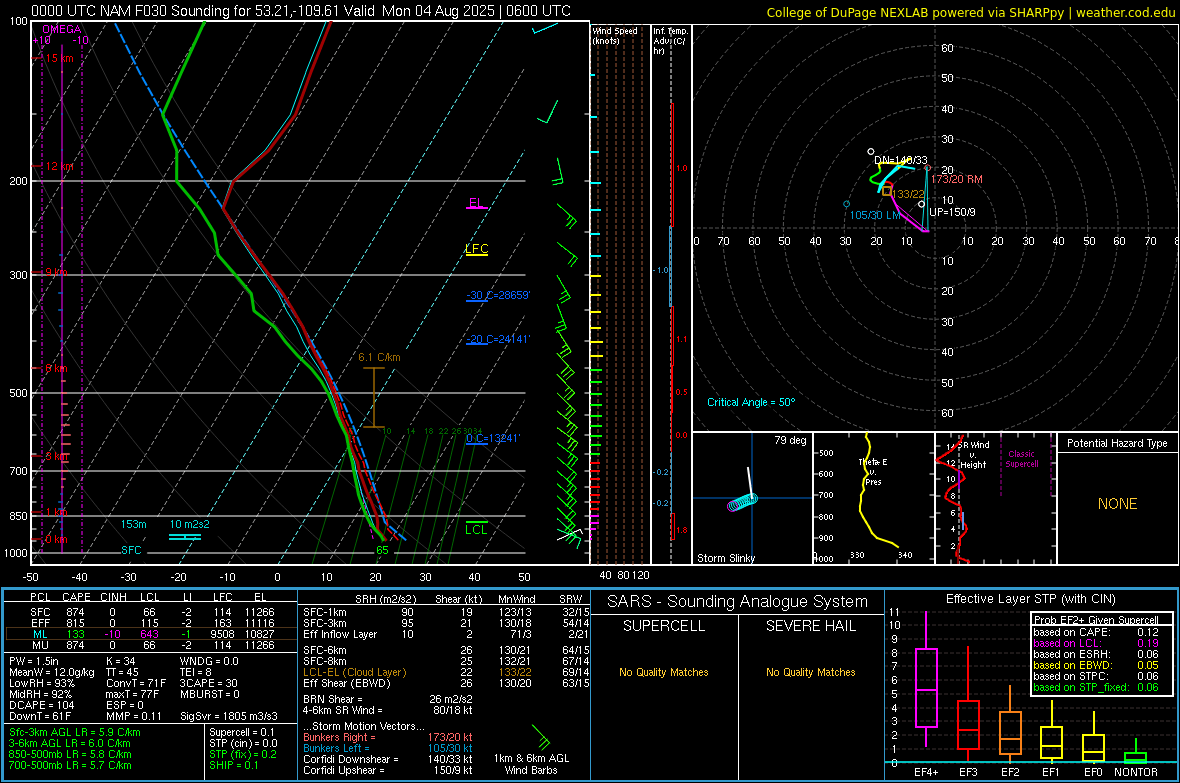Click the SFC-1km shear table row
Screen dimensions: 1180x783
pyautogui.click(x=446, y=612)
